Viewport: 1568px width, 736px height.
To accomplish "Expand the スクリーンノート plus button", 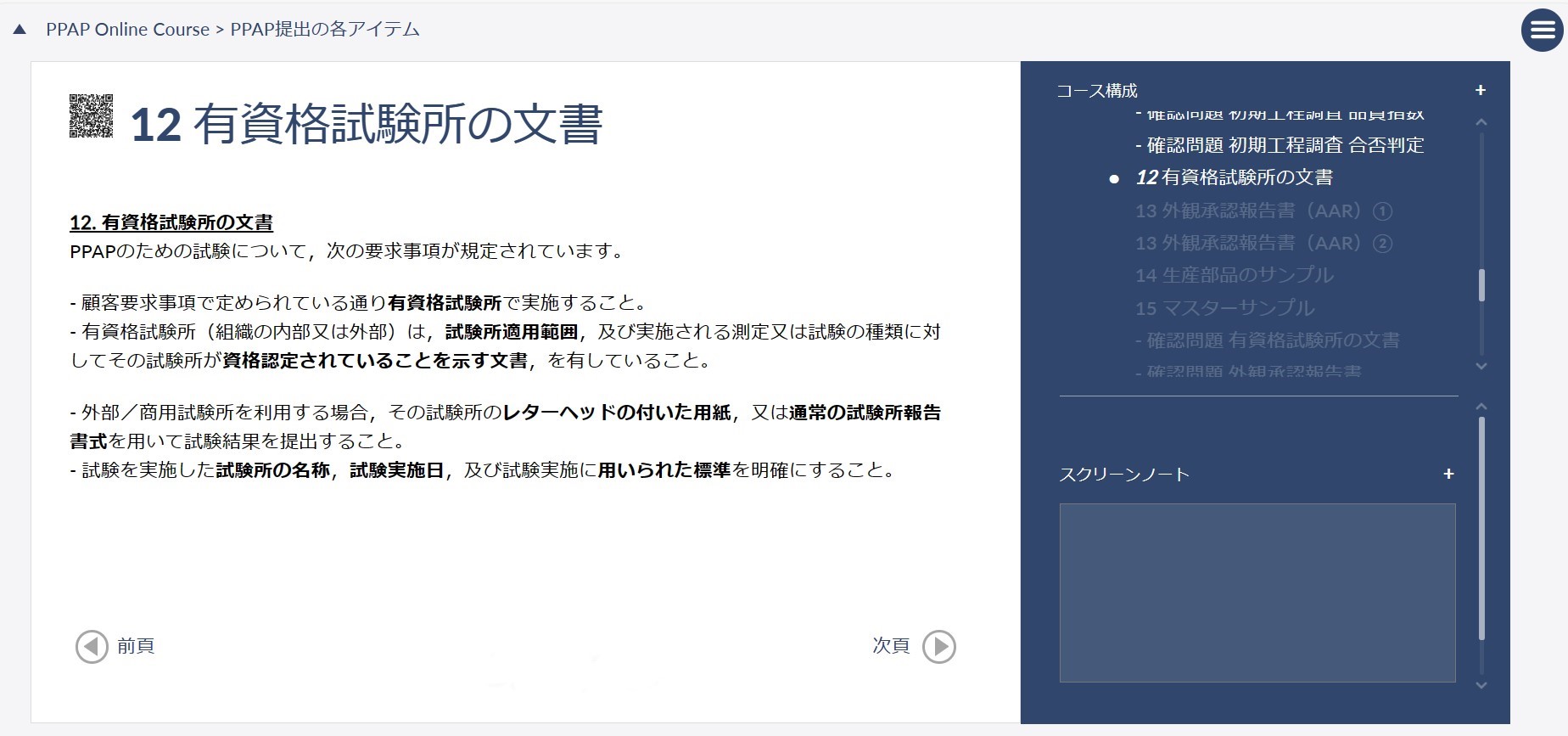I will (1449, 474).
